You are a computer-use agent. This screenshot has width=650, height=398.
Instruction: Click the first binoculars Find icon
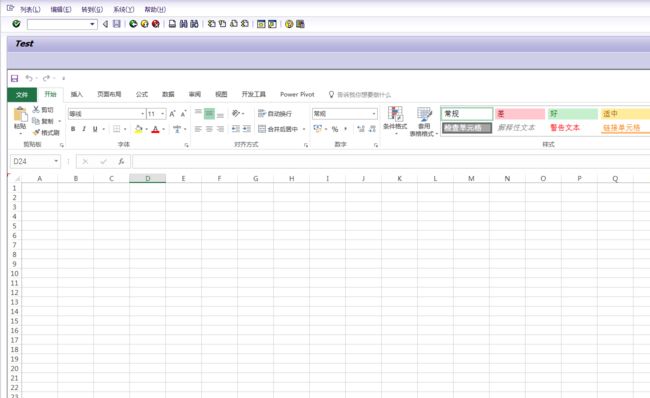pyautogui.click(x=184, y=24)
